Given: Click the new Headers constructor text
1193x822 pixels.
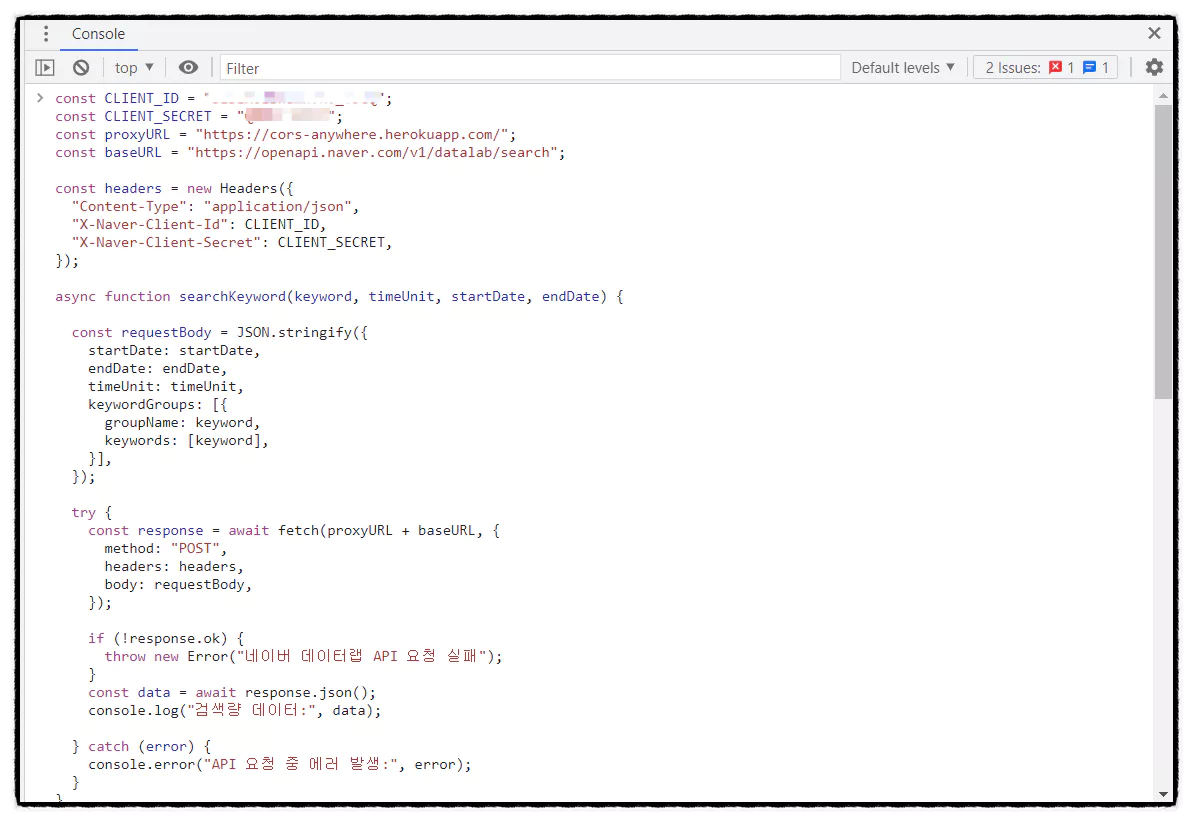Looking at the screenshot, I should [x=240, y=189].
